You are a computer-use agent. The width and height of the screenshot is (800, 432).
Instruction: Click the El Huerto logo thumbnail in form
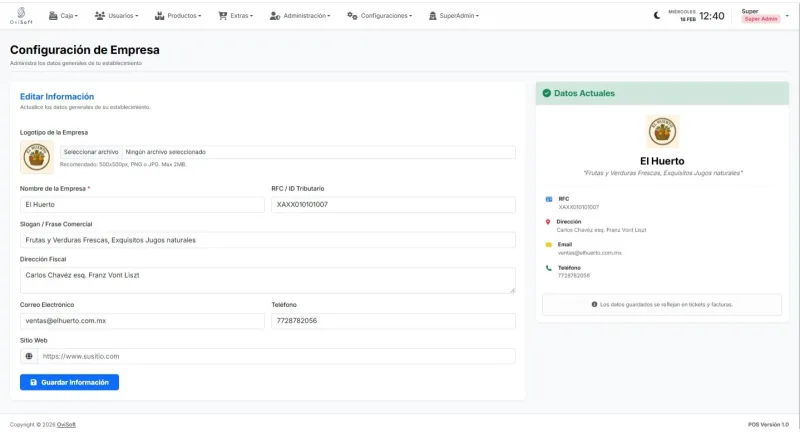point(37,157)
